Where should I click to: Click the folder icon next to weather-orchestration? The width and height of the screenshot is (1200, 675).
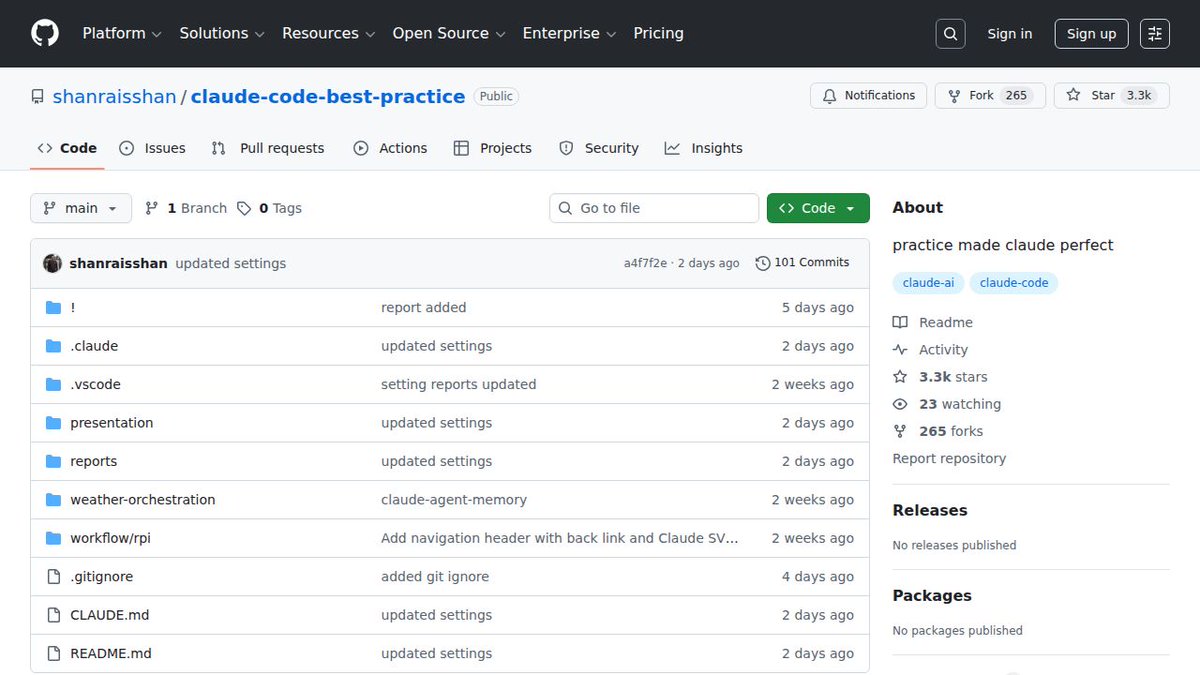[x=54, y=500]
